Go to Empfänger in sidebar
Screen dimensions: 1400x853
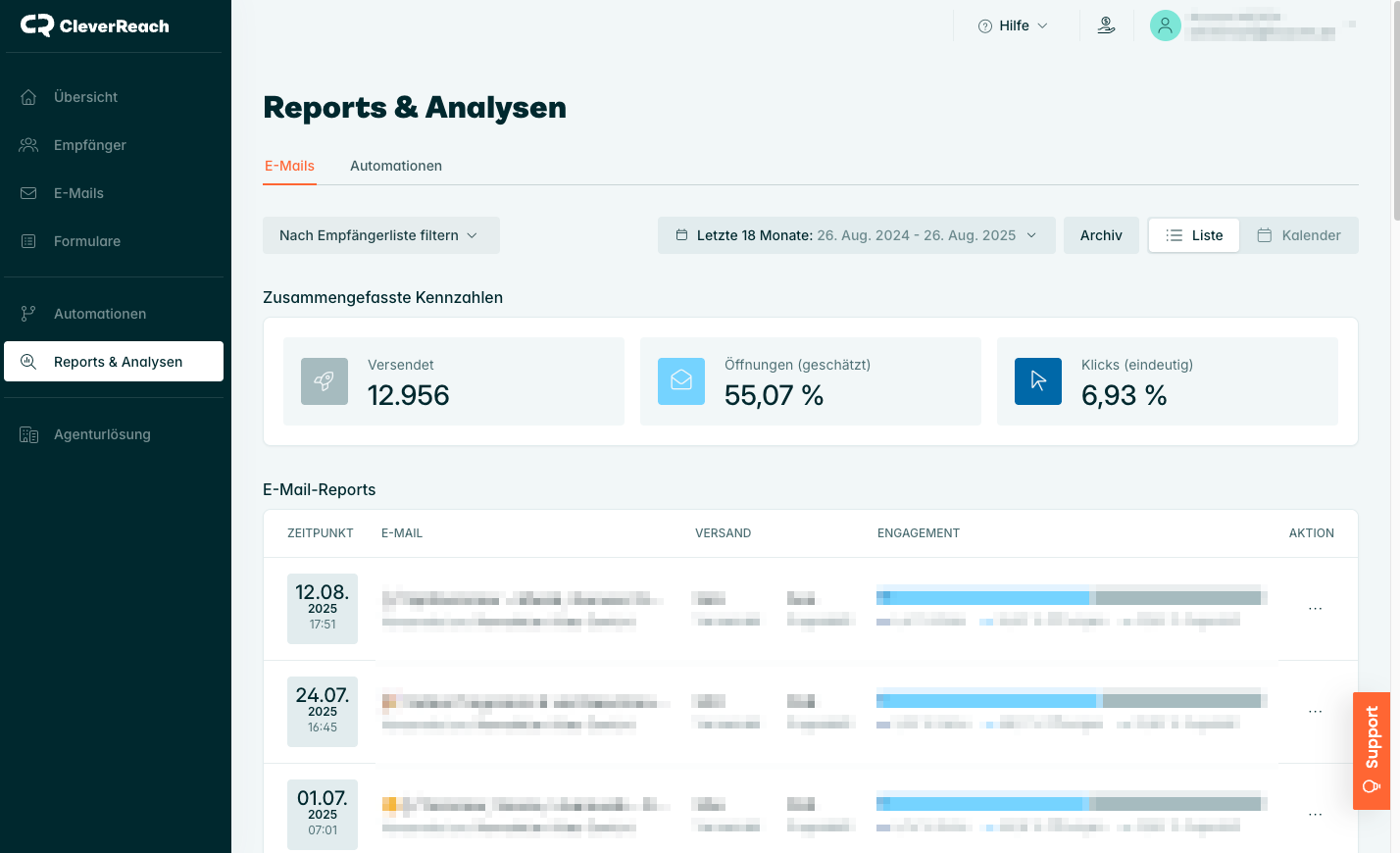coord(90,145)
